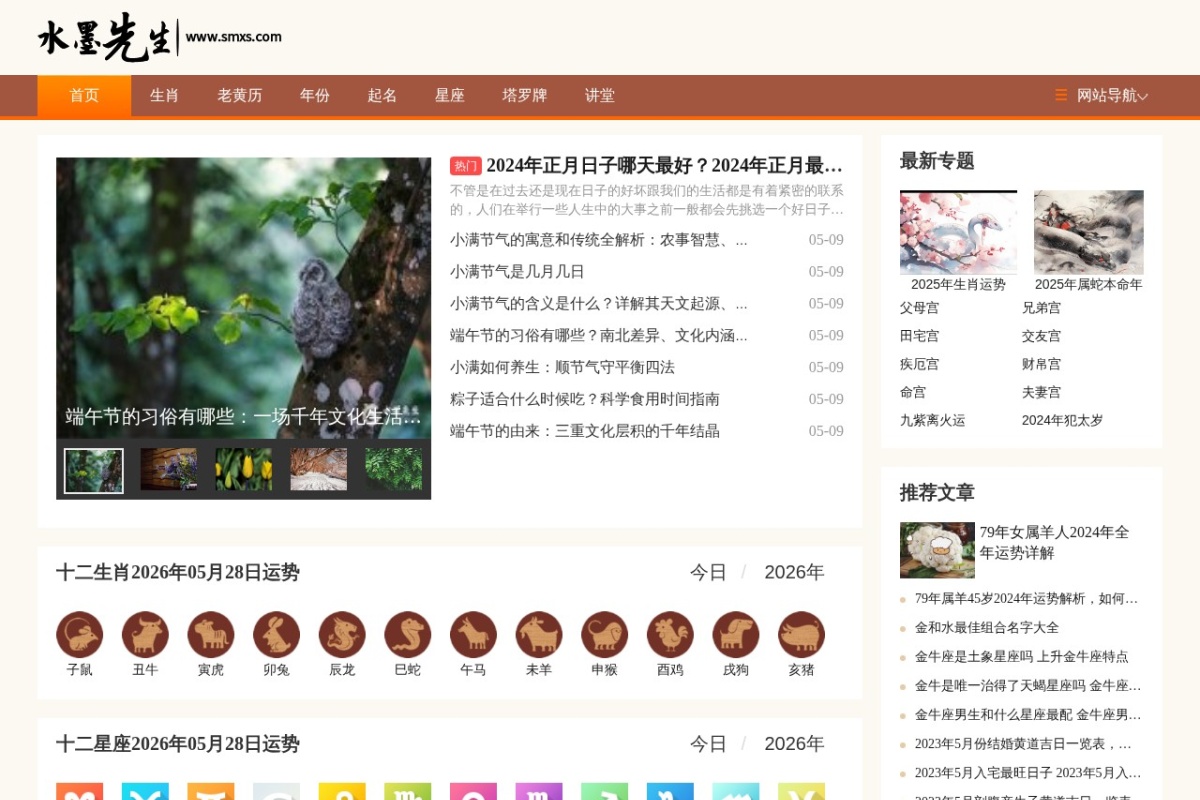Viewport: 1200px width, 800px height.
Task: Open article 小满如何养生：顺节气守平衡四法
Action: coord(562,367)
